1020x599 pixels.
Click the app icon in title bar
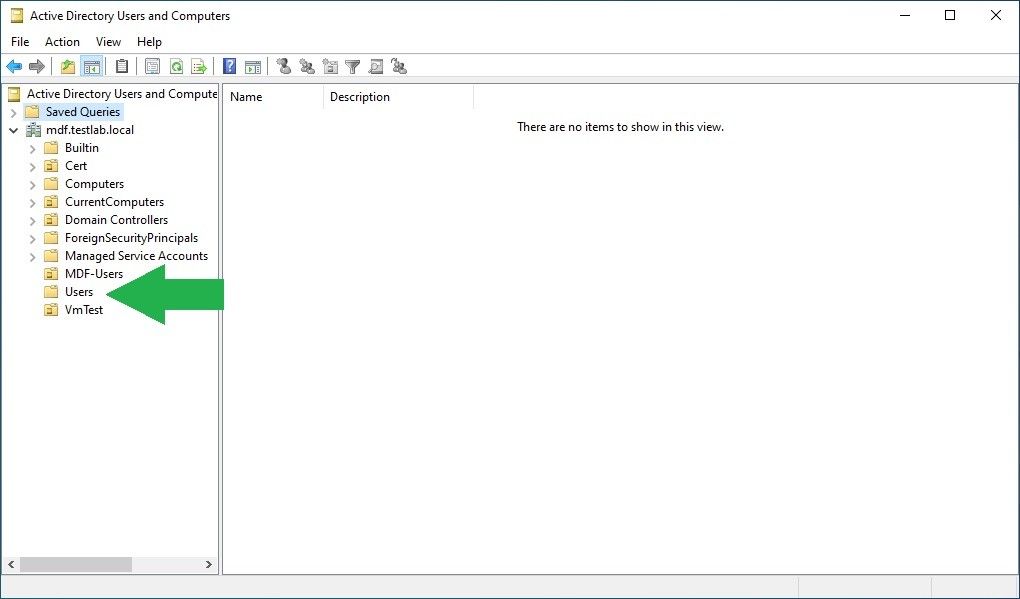[x=16, y=16]
